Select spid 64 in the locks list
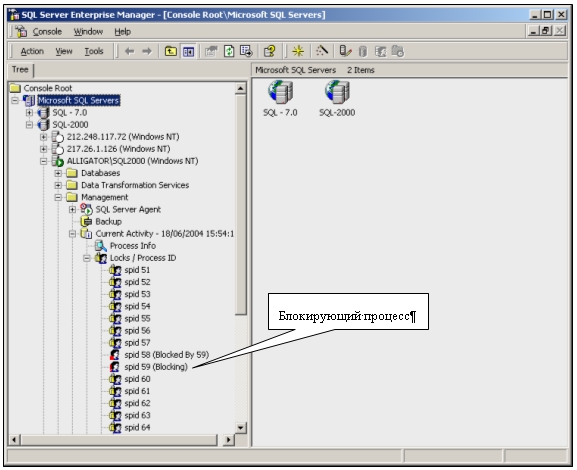Viewport: 577px width, 470px height. tap(137, 428)
